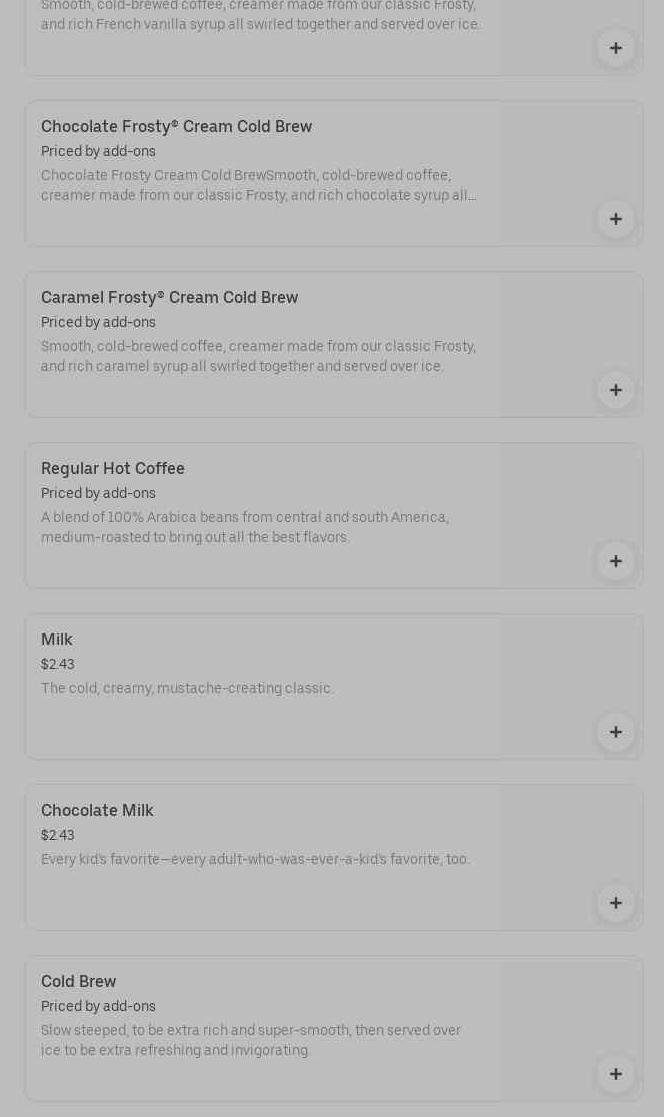Viewport: 664px width, 1117px height.
Task: Click the plus icon on the topmost card
Action: 615,48
